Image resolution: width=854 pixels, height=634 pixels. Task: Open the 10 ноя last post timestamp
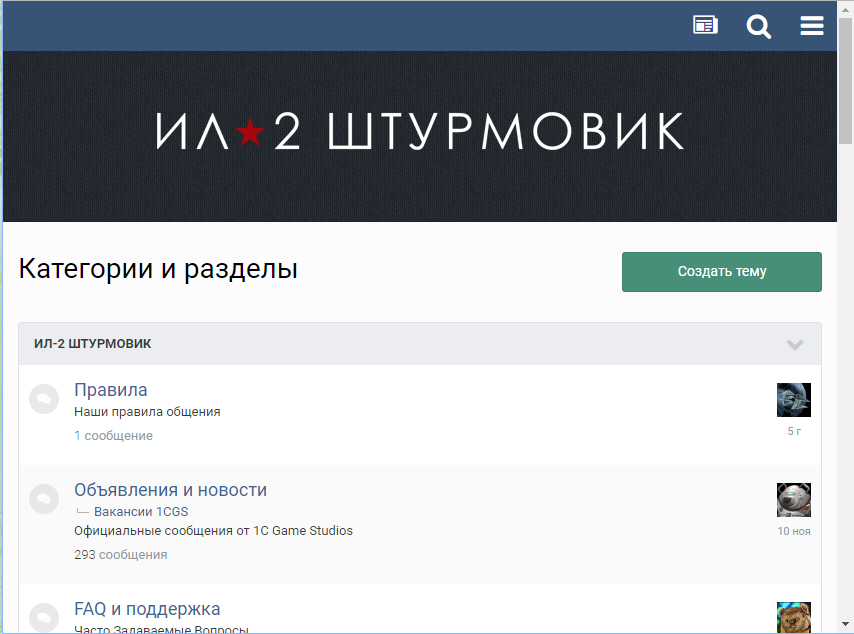click(794, 532)
